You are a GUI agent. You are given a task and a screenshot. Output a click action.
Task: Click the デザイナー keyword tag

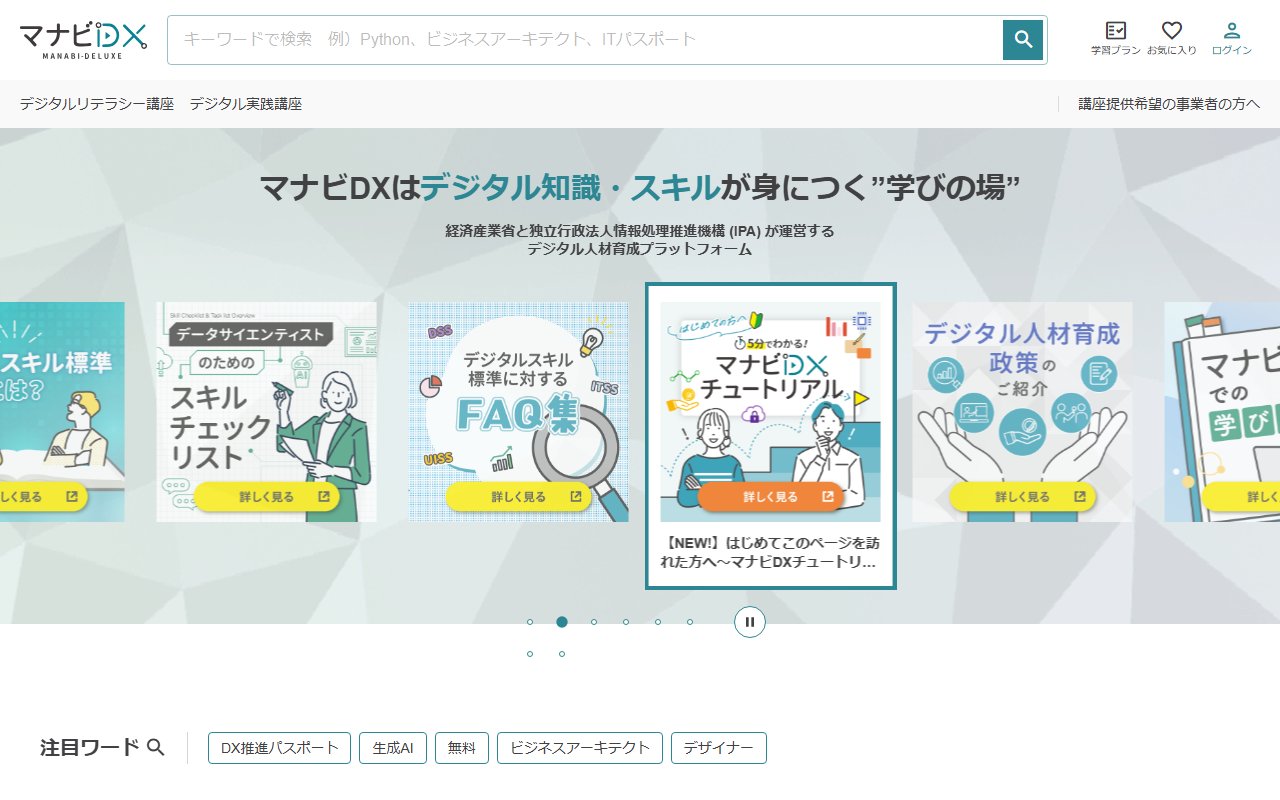coord(719,748)
